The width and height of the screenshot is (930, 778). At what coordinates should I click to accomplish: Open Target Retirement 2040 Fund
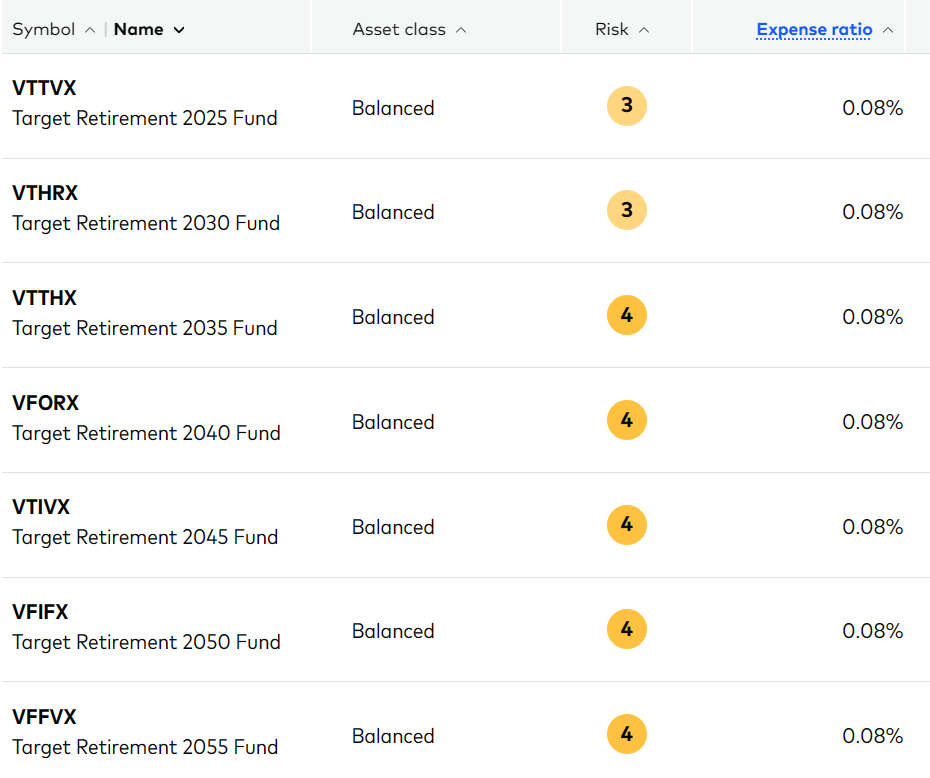tap(146, 433)
